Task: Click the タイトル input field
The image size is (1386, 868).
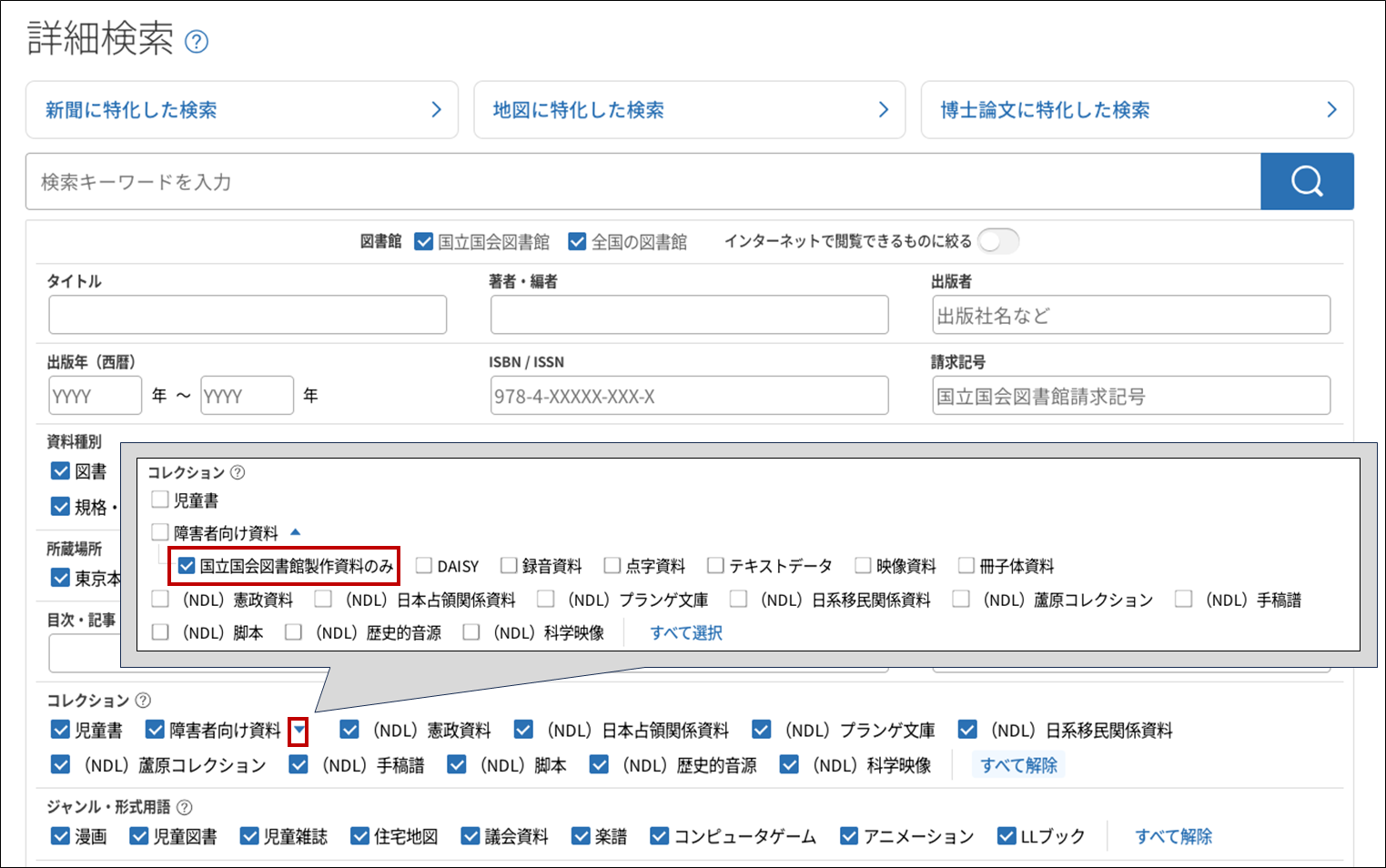Action: (x=247, y=314)
